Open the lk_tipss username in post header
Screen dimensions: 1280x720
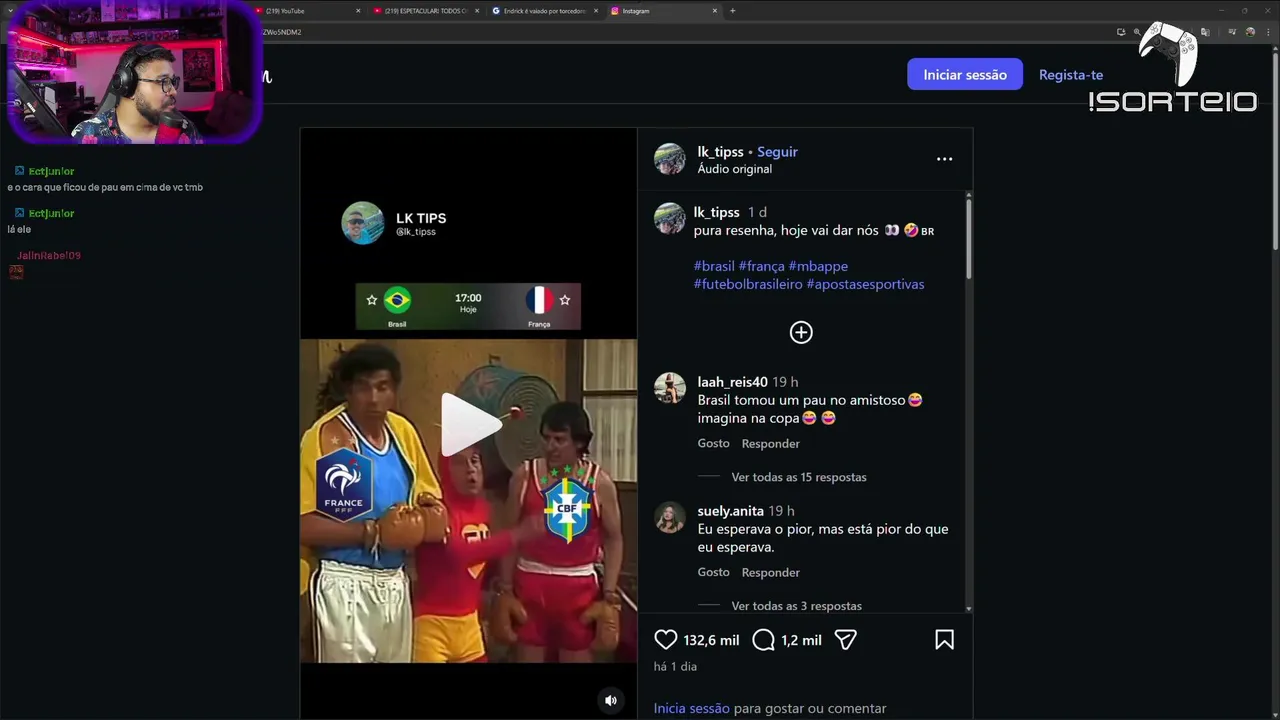coord(720,152)
